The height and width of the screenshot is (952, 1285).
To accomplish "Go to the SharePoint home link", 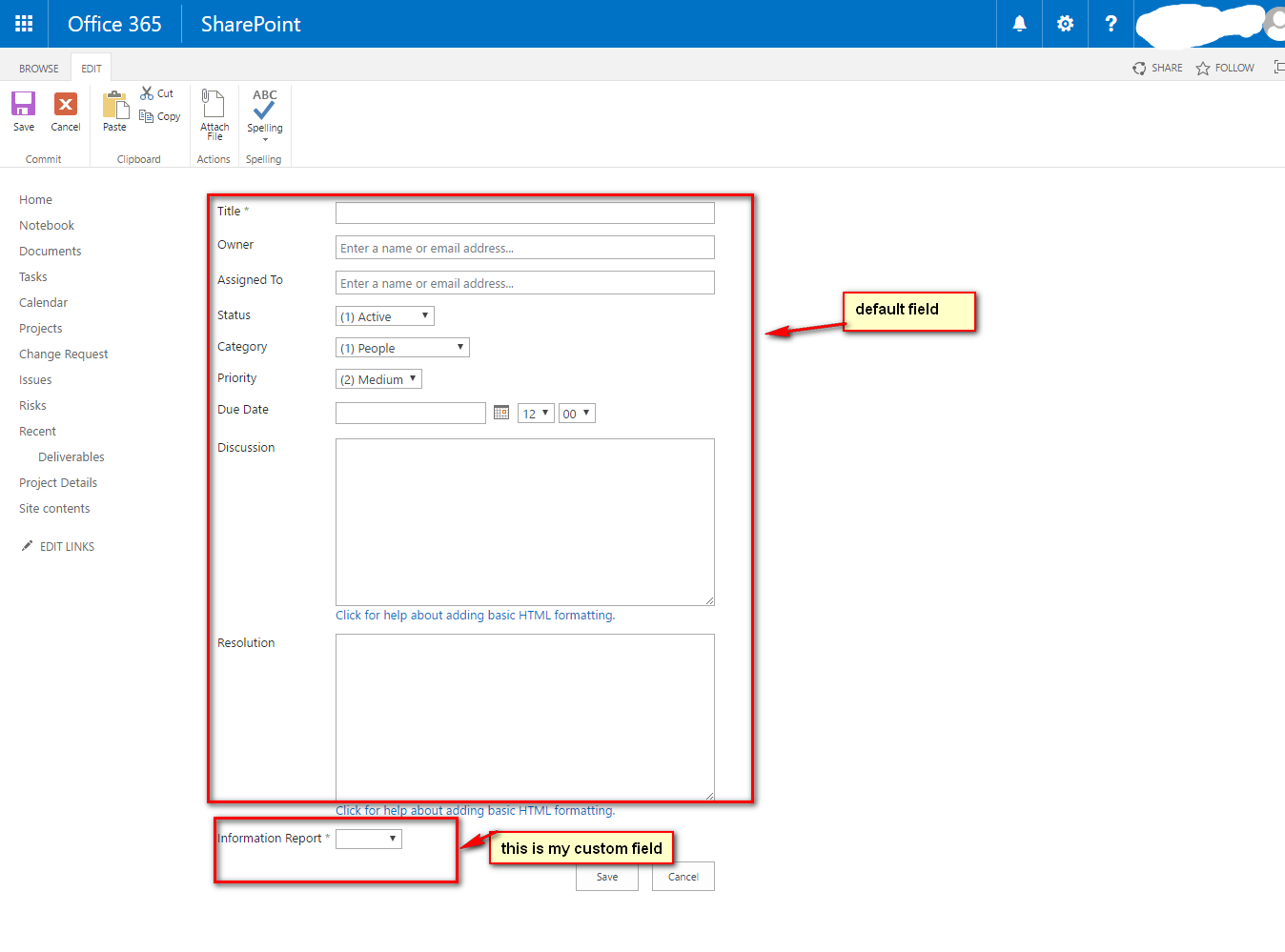I will [251, 24].
